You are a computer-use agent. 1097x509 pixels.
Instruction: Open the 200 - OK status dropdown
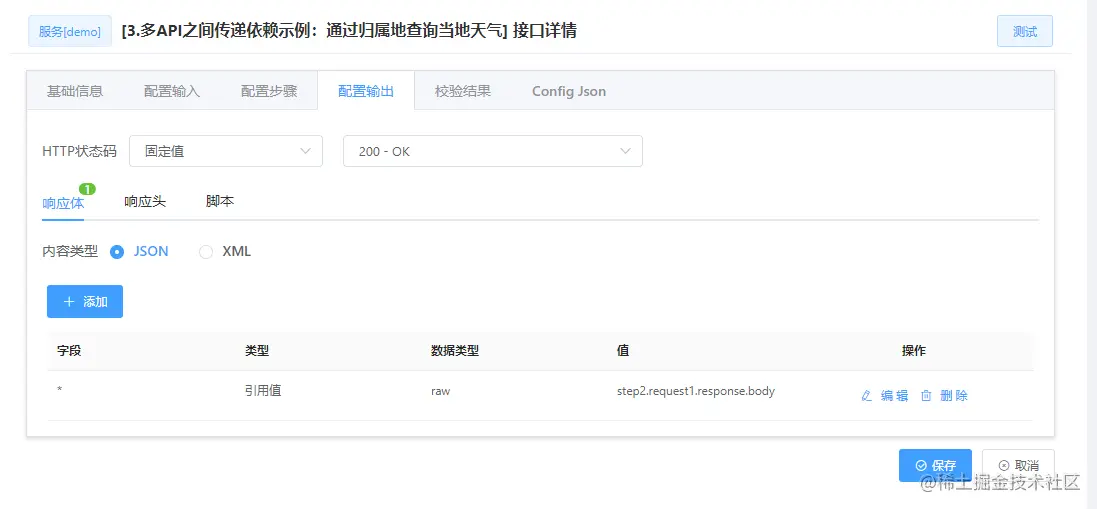coord(493,151)
